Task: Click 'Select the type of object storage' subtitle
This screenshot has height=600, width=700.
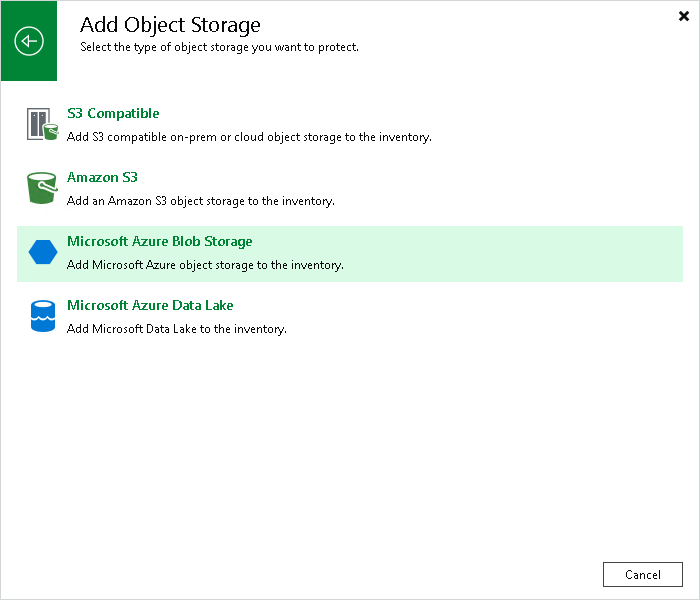Action: tap(219, 47)
